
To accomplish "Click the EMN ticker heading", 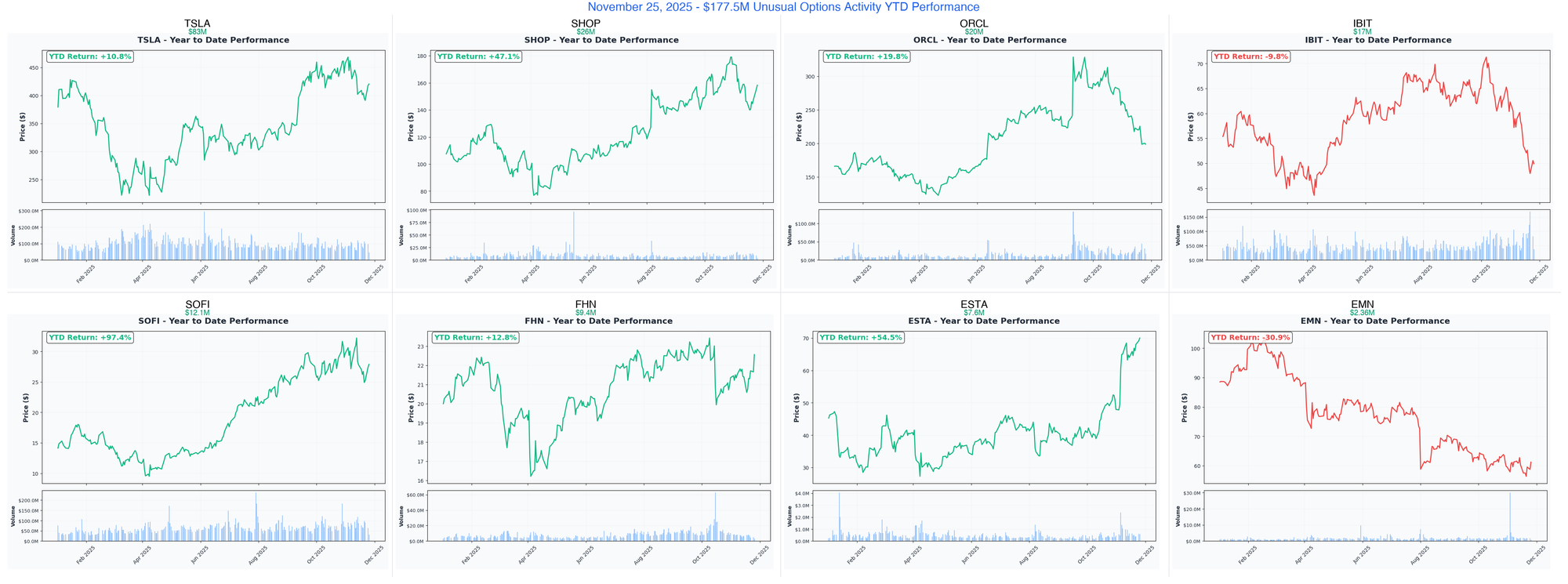I will [x=1363, y=305].
